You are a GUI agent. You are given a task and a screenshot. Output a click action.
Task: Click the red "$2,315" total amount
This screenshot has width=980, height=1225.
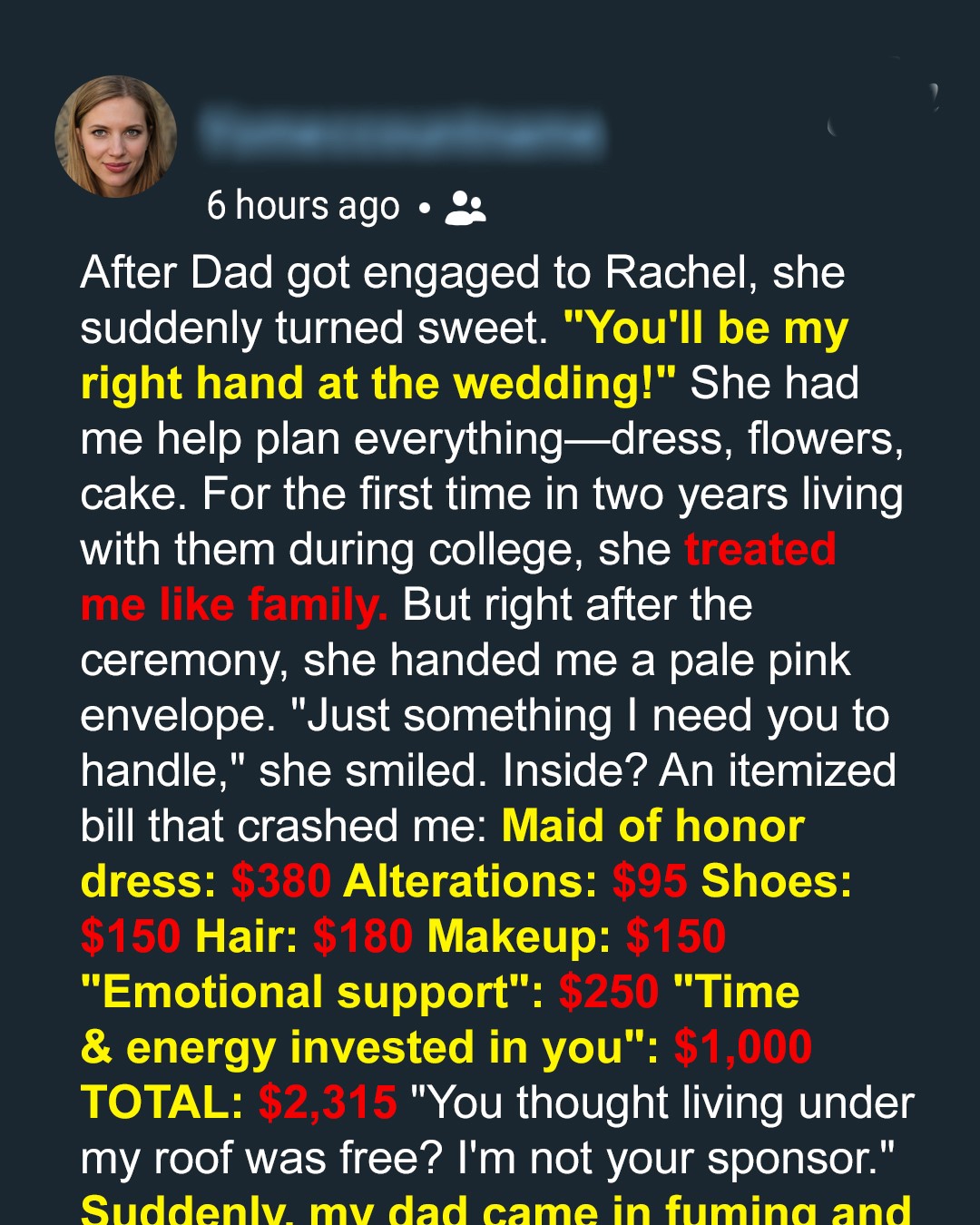tap(328, 1103)
